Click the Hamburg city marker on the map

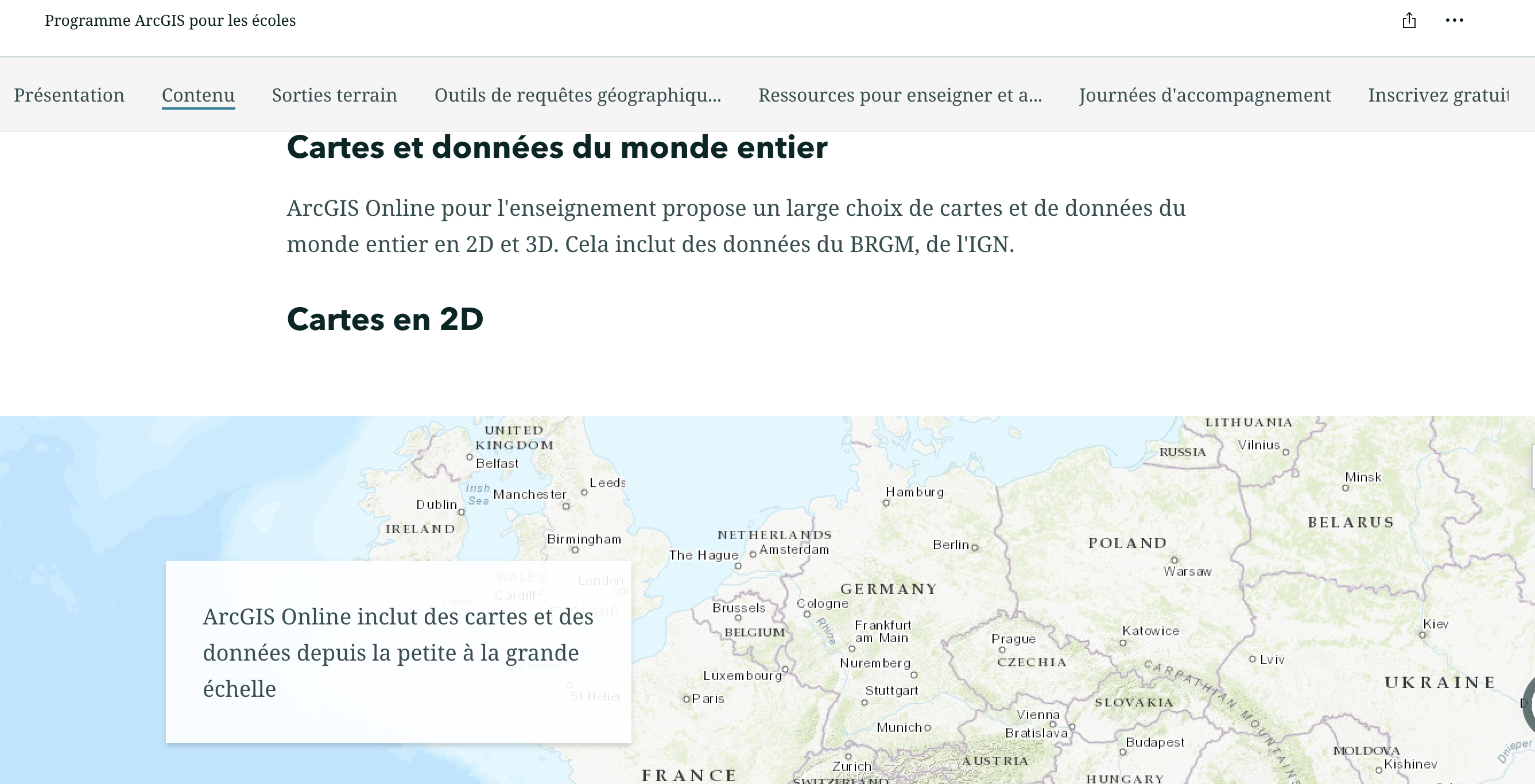click(x=887, y=503)
